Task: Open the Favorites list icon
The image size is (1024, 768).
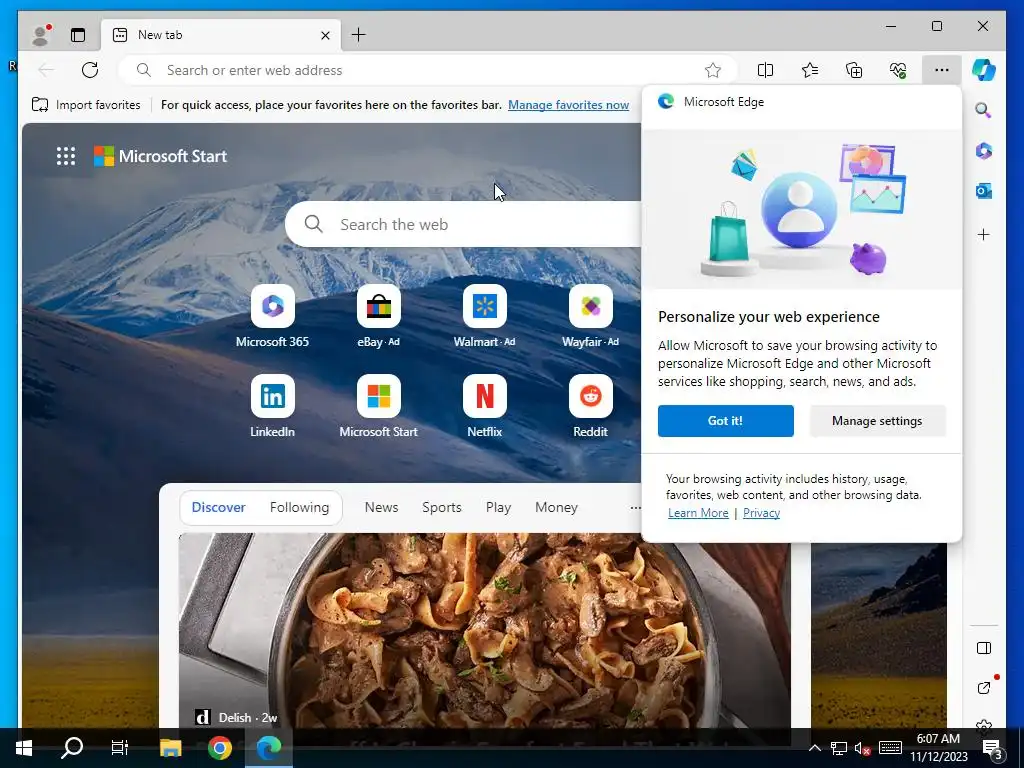Action: click(810, 70)
